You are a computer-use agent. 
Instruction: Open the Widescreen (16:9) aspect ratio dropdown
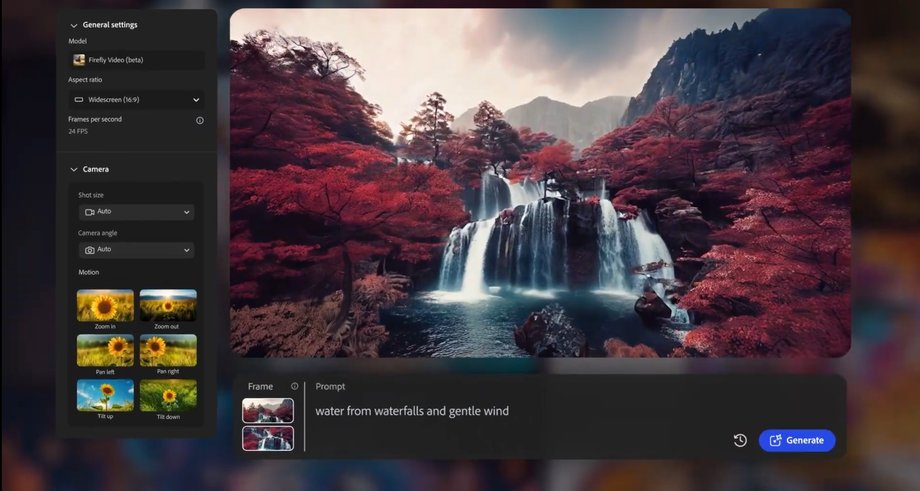tap(137, 100)
